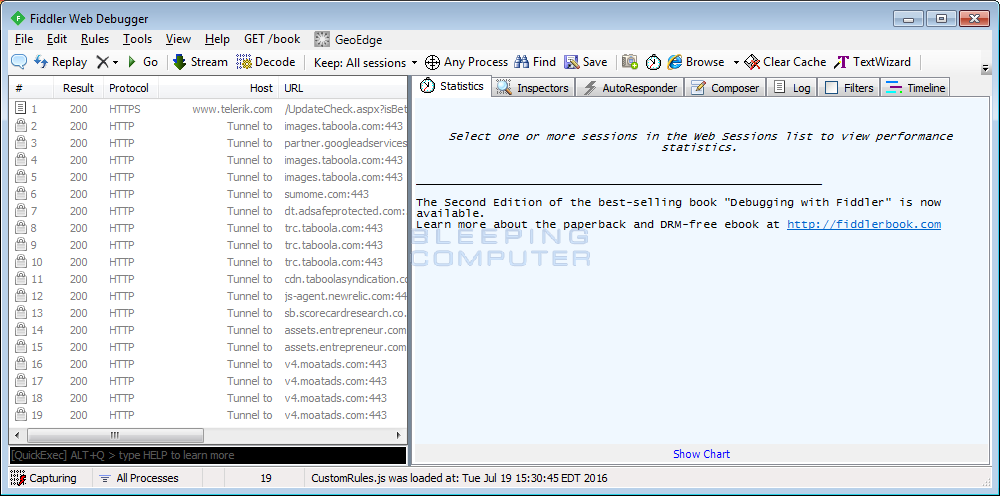Click the camera screenshot icon

coord(629,62)
